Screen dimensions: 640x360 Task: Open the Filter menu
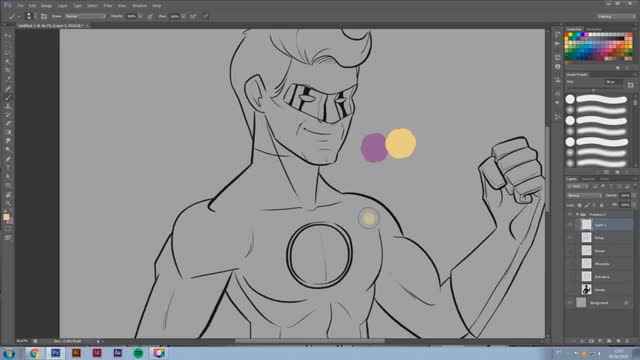107,6
